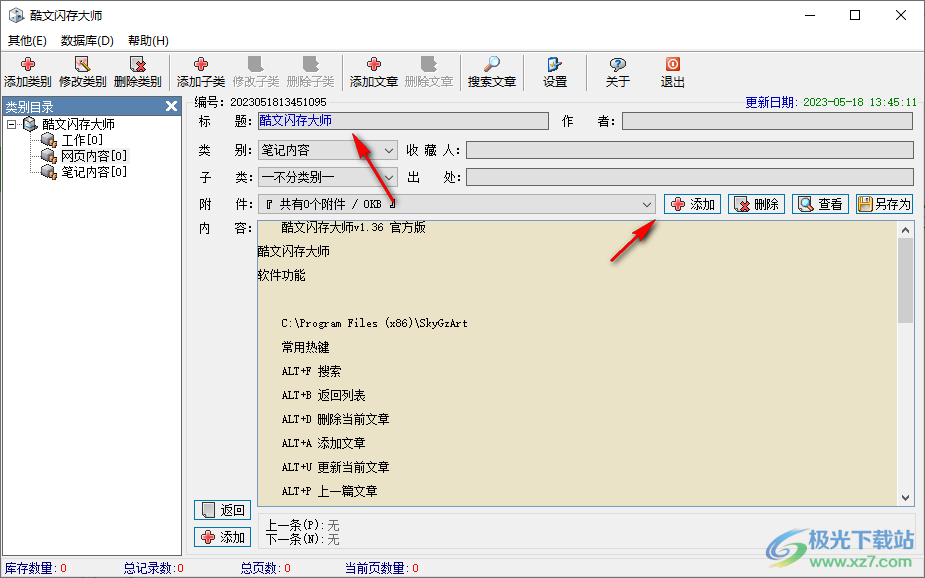Click the app icon in title bar
This screenshot has width=925, height=578.
coord(16,15)
